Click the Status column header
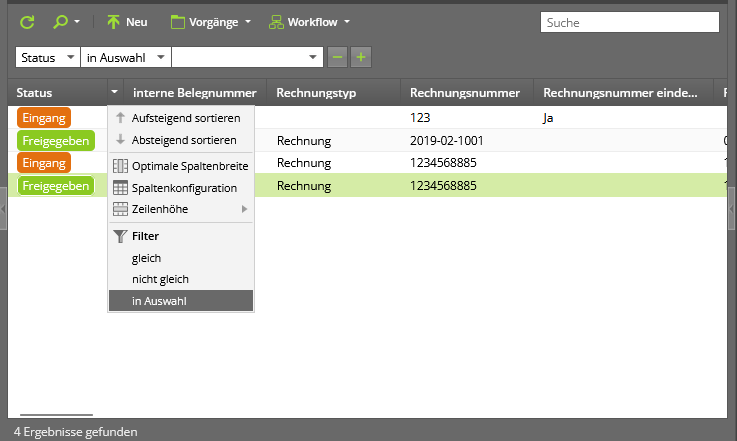The height and width of the screenshot is (441, 737). [57, 93]
